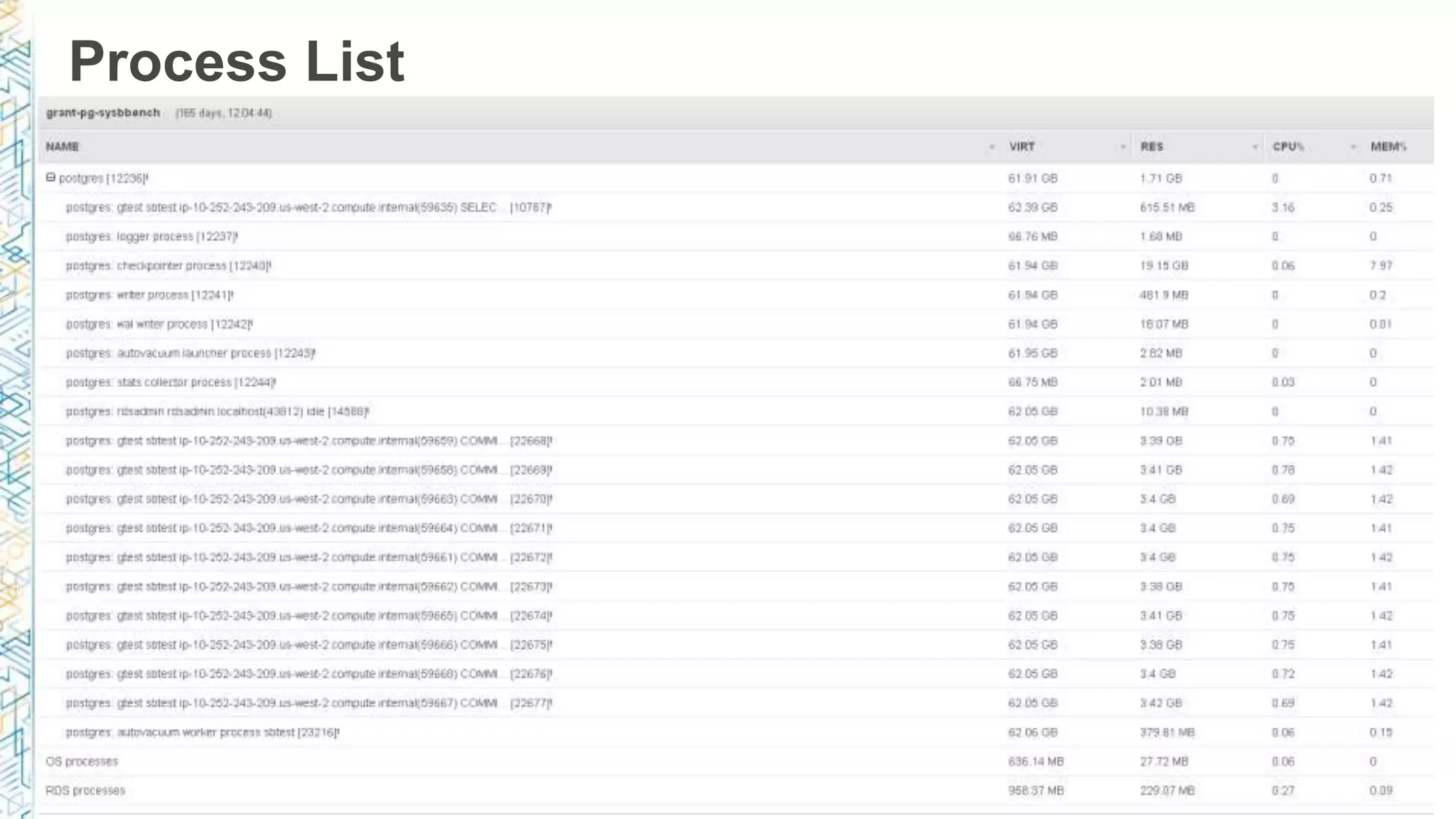Image resolution: width=1456 pixels, height=819 pixels.
Task: Click RES value 481.9 MB of writer process
Action: [1164, 295]
